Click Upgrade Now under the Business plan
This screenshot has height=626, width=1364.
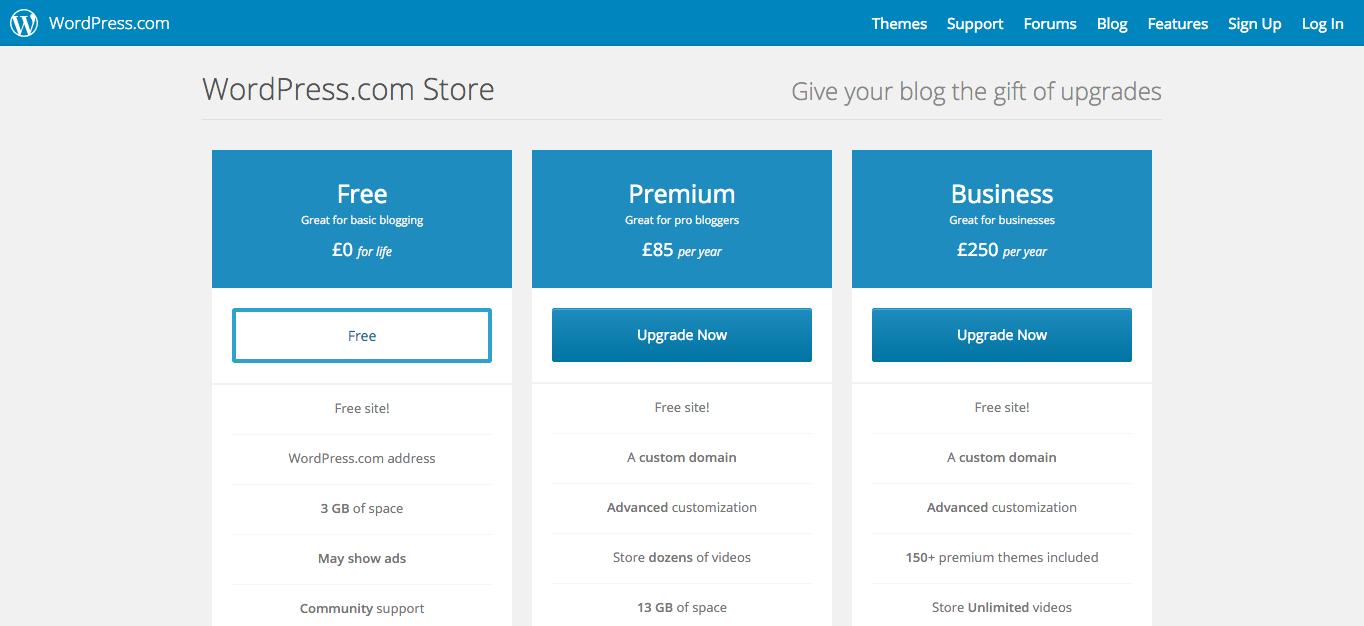click(x=1001, y=334)
